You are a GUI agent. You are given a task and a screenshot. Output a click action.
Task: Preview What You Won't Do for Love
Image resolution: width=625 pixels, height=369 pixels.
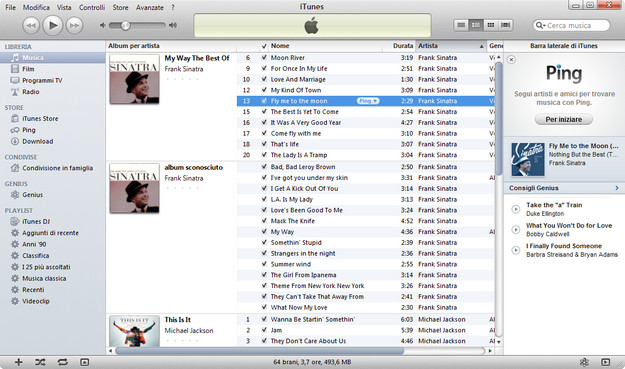[515, 230]
